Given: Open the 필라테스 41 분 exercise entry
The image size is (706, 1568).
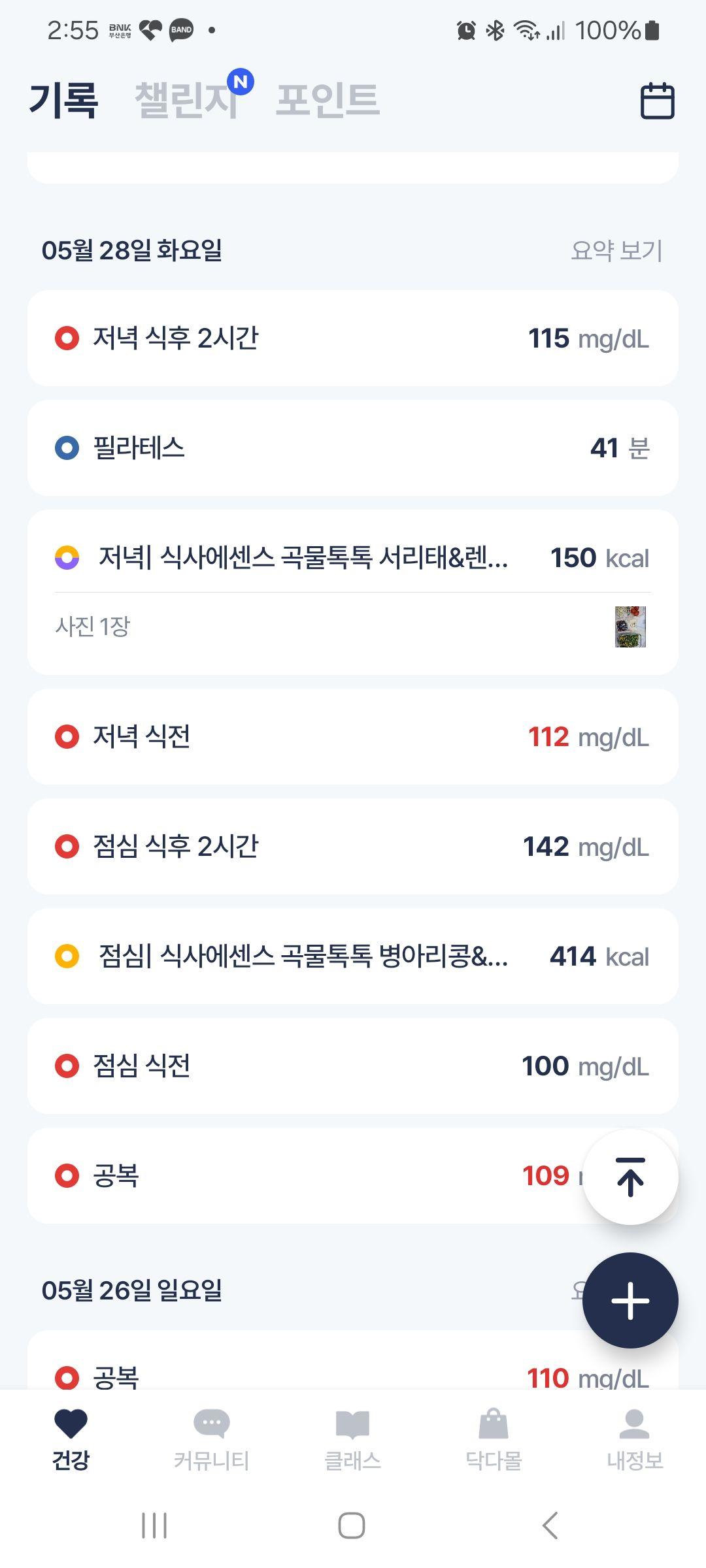Looking at the screenshot, I should click(353, 448).
